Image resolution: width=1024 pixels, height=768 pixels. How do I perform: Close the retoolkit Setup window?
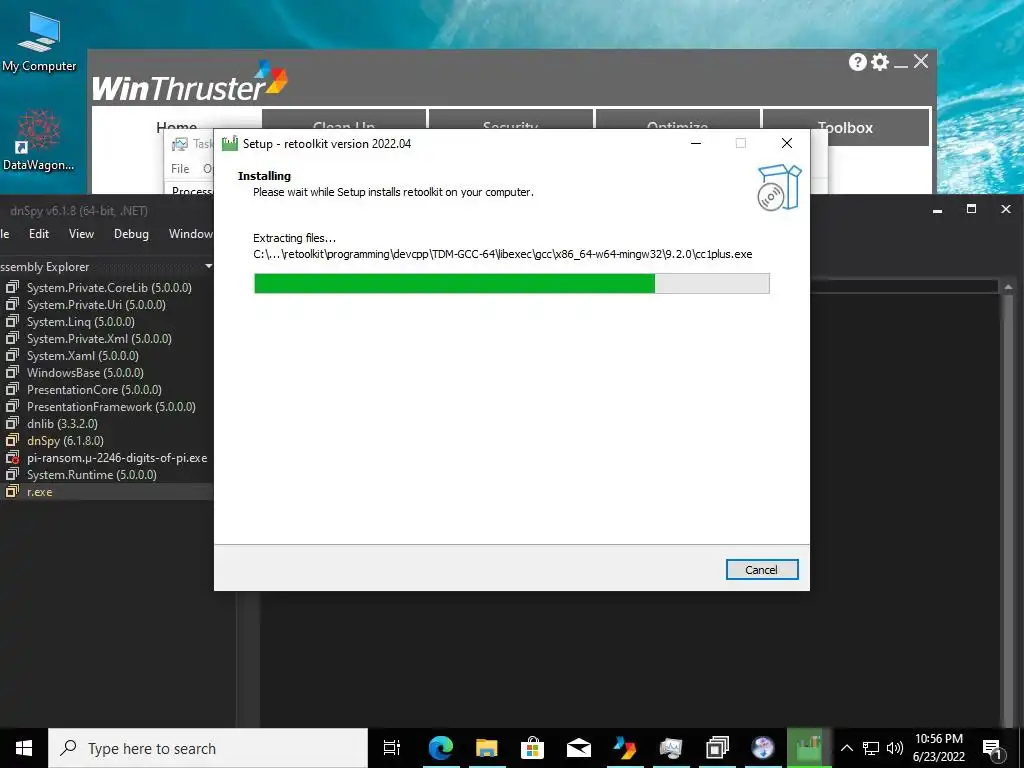tap(787, 143)
